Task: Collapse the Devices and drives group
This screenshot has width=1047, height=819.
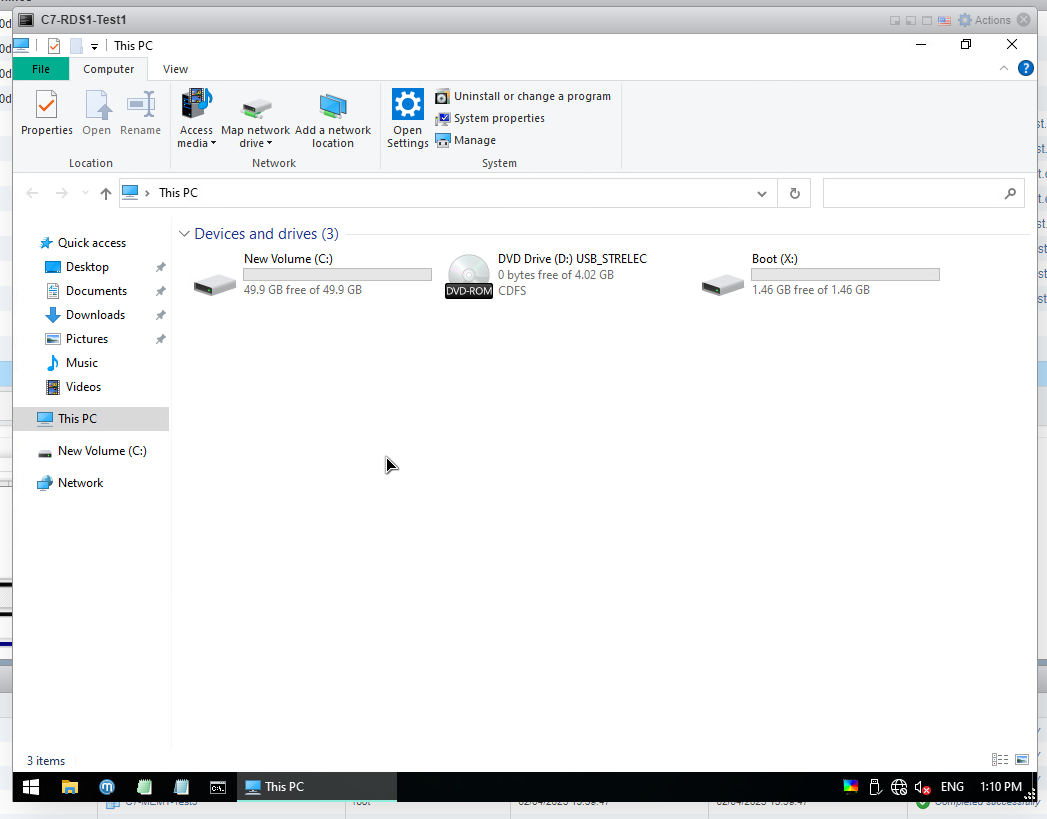Action: [184, 234]
